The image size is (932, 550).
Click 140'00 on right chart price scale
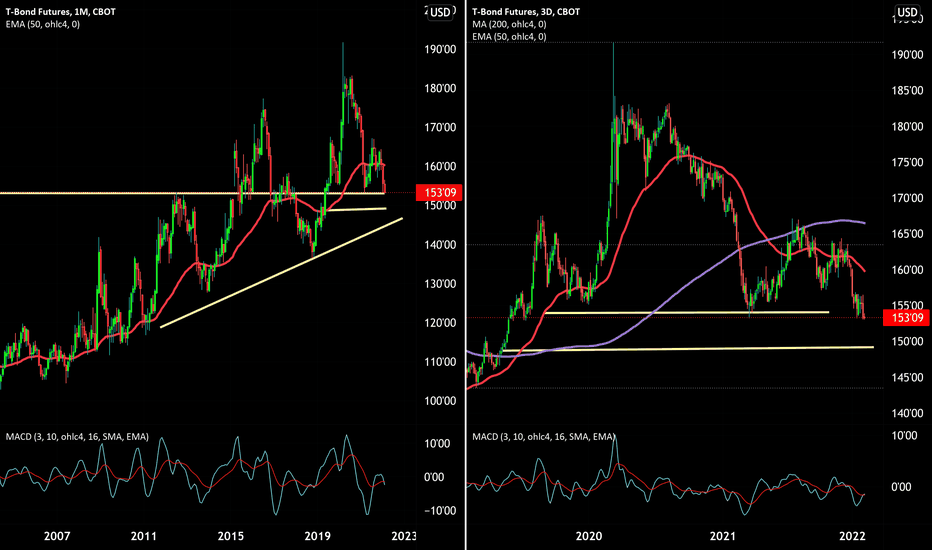907,413
